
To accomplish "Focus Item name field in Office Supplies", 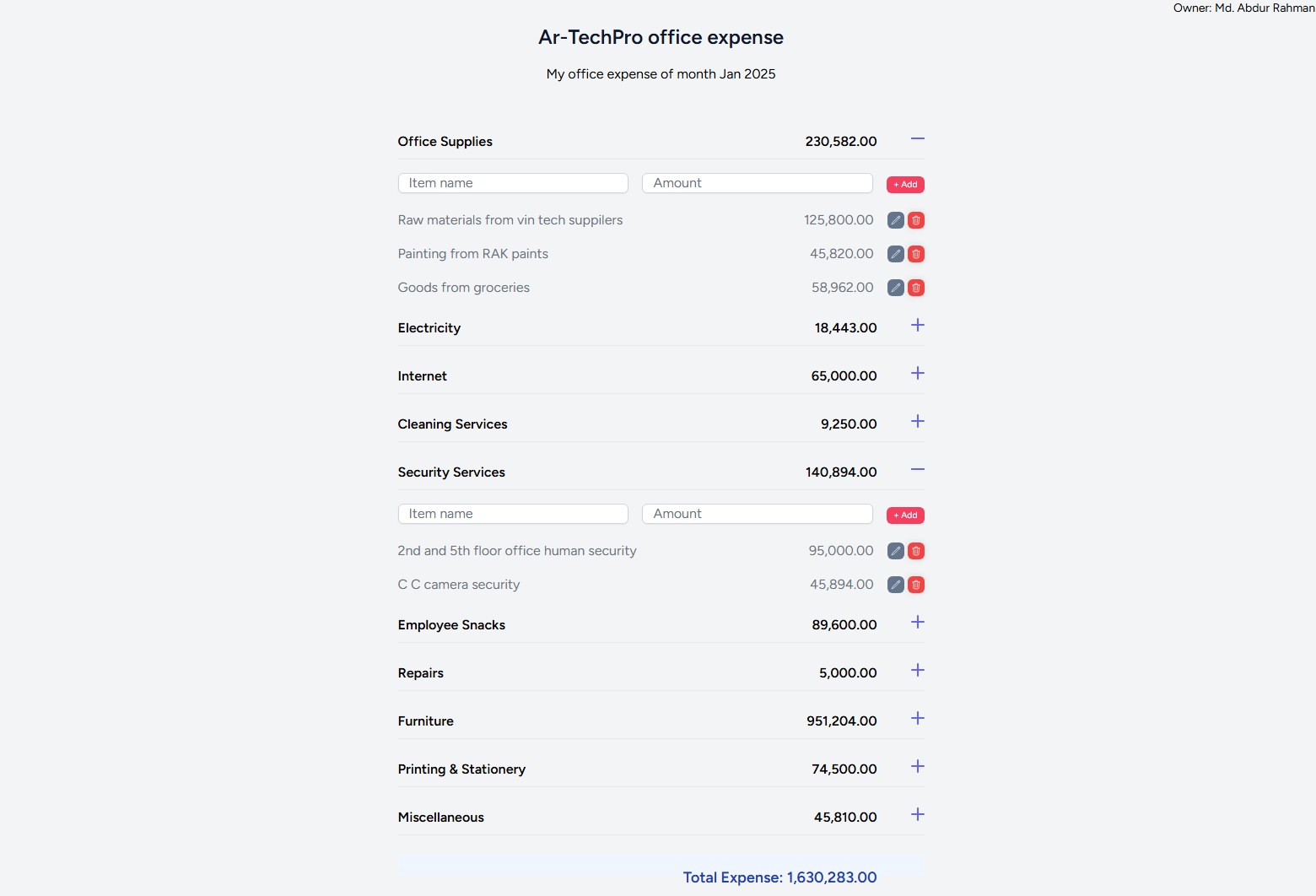I will [513, 183].
